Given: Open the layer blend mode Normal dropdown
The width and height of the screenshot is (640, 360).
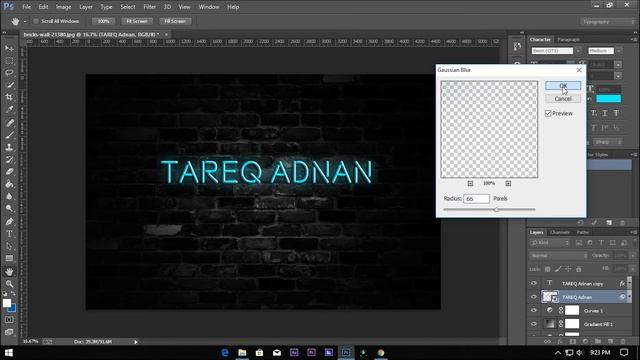Looking at the screenshot, I should 559,256.
